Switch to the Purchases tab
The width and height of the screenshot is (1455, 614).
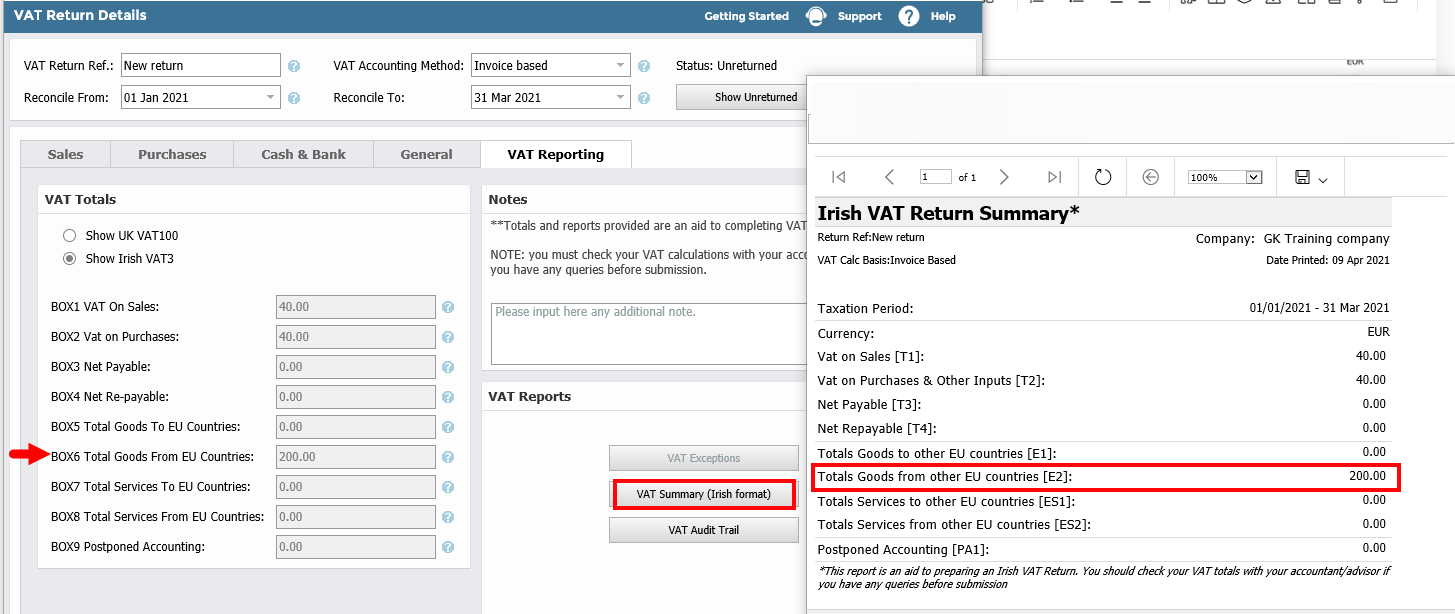171,154
